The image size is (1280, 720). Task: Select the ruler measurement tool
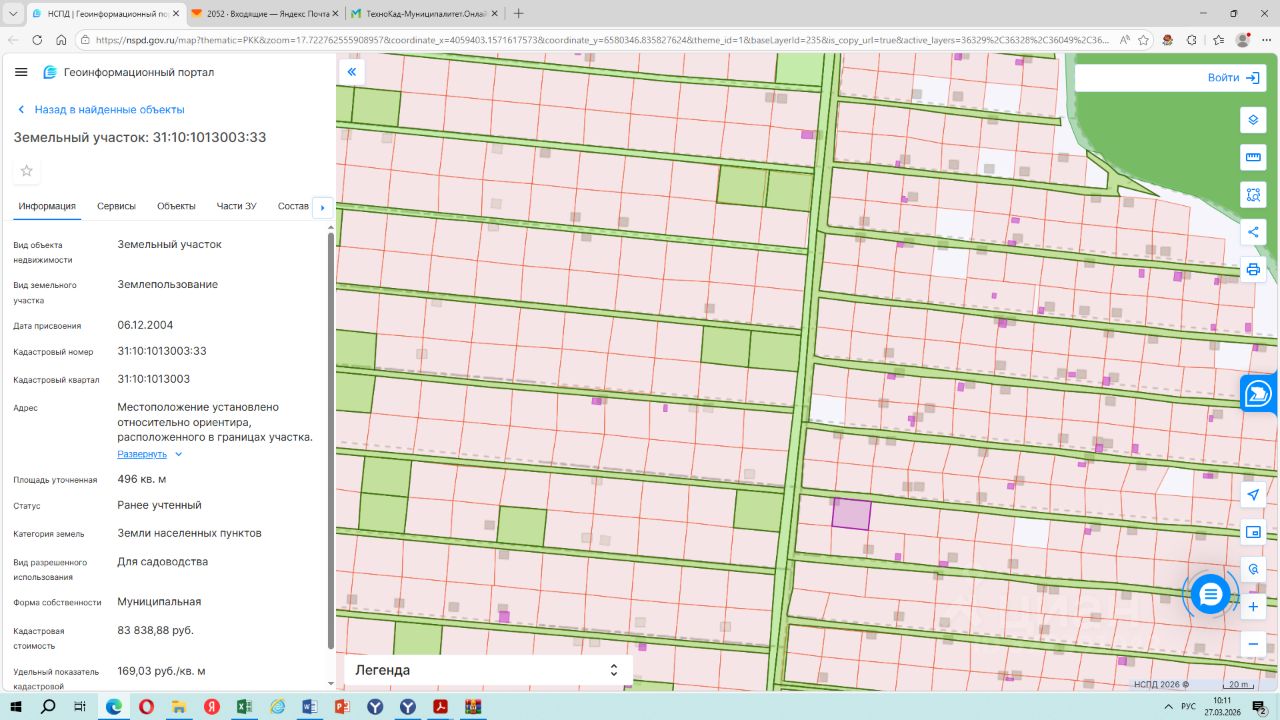(1253, 157)
